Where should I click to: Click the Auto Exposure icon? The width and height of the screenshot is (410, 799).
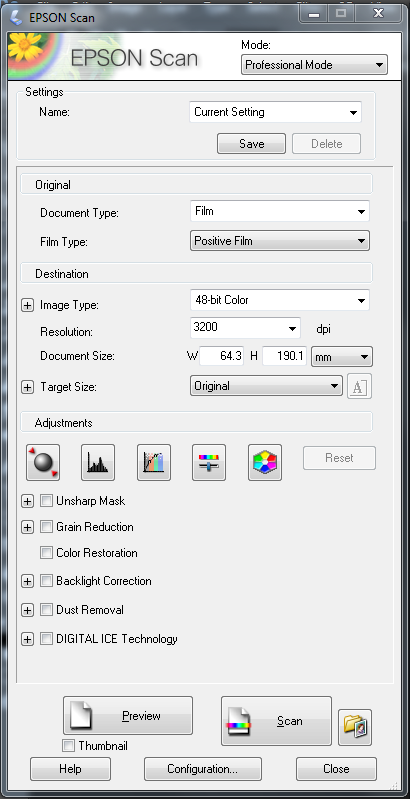click(x=43, y=462)
